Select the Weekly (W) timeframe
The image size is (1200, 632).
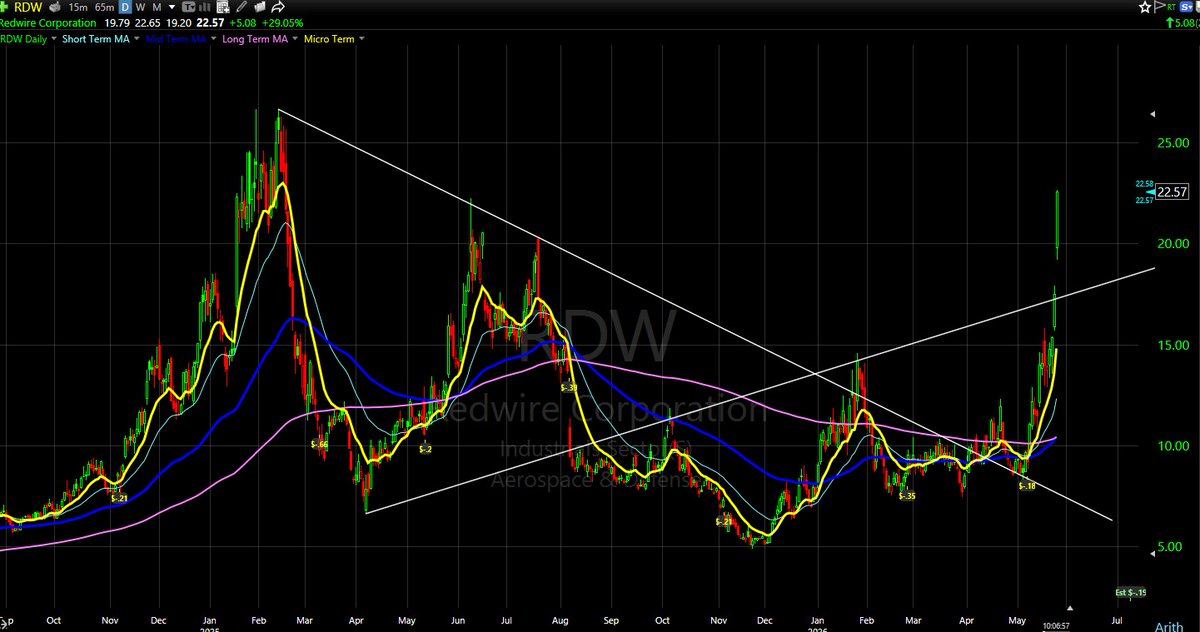[141, 7]
